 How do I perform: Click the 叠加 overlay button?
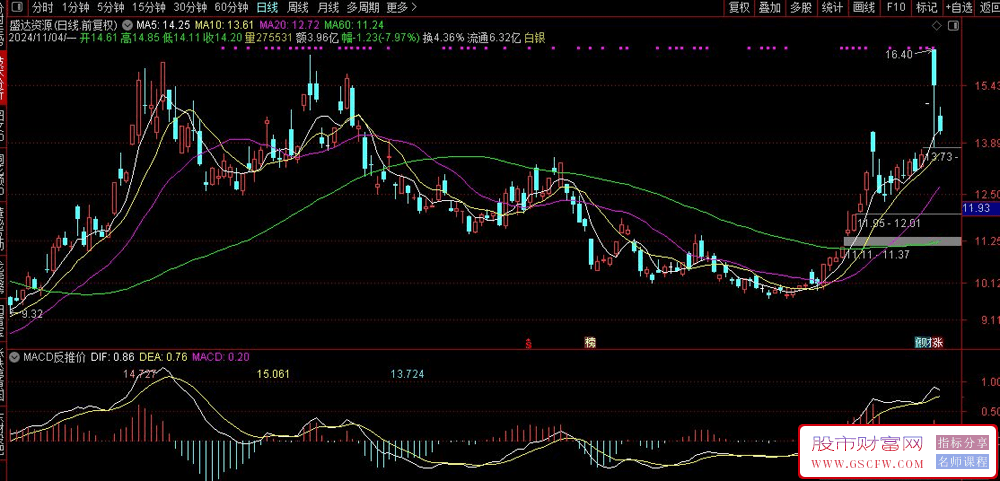pyautogui.click(x=769, y=8)
